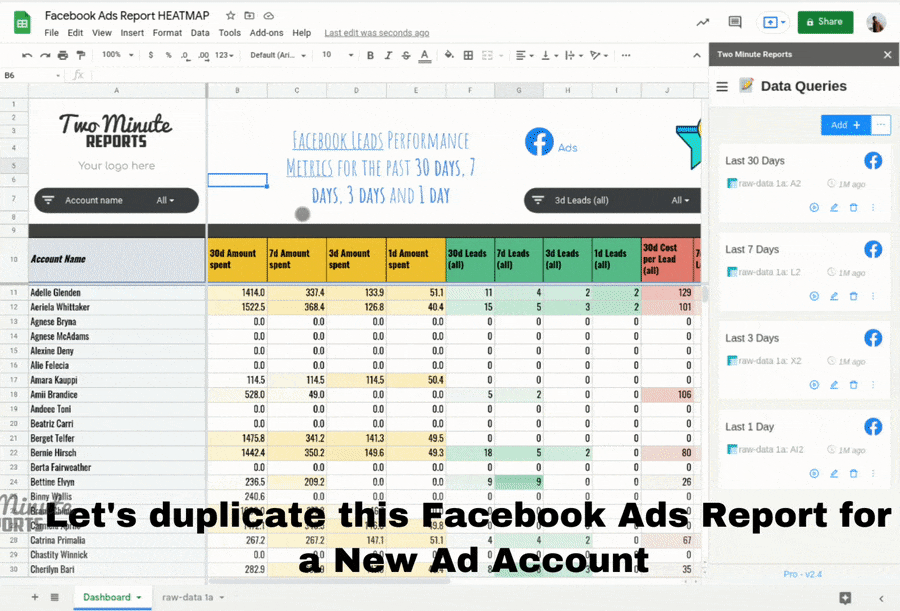Toggle bold formatting
The height and width of the screenshot is (611, 900).
click(x=370, y=55)
